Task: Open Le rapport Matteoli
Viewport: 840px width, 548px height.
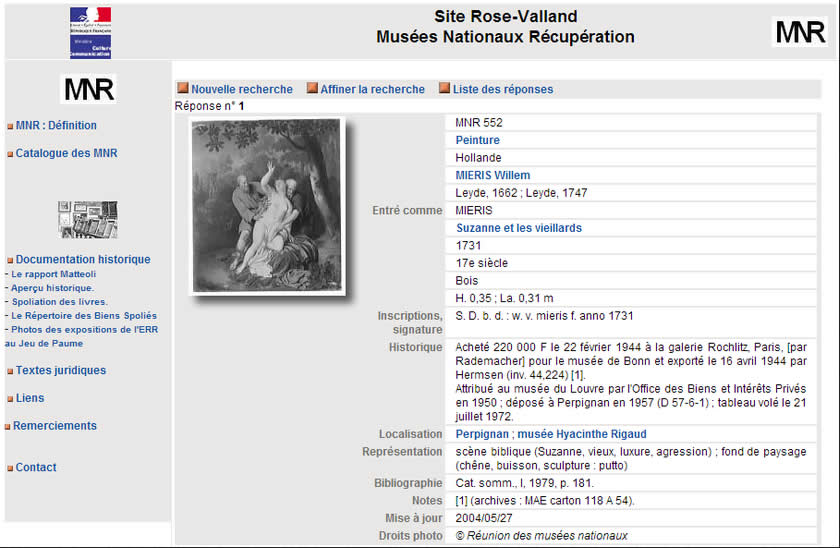Action: coord(54,274)
